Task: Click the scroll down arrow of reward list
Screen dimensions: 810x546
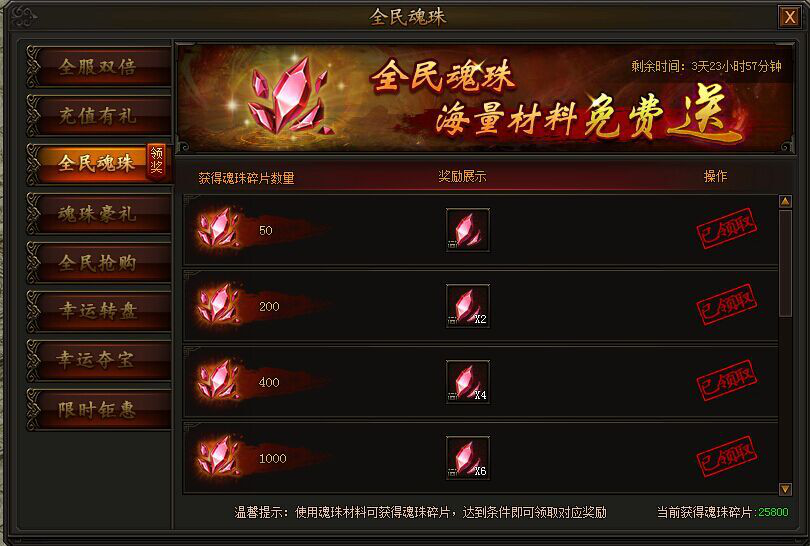Action: pos(785,488)
